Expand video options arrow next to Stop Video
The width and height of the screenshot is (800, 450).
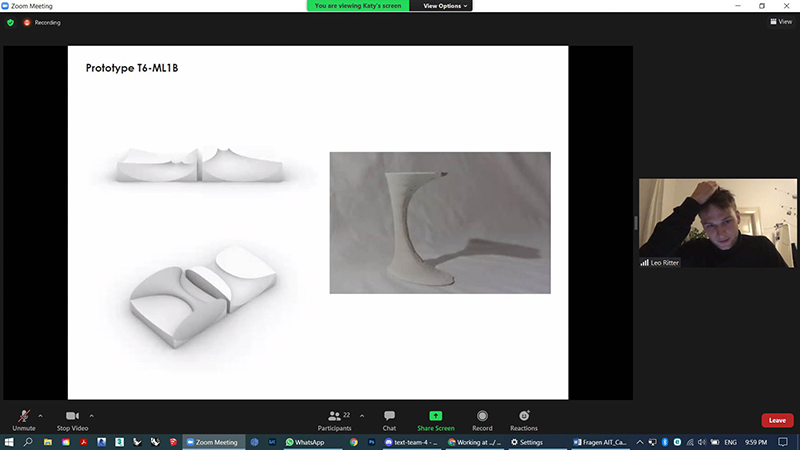point(91,416)
